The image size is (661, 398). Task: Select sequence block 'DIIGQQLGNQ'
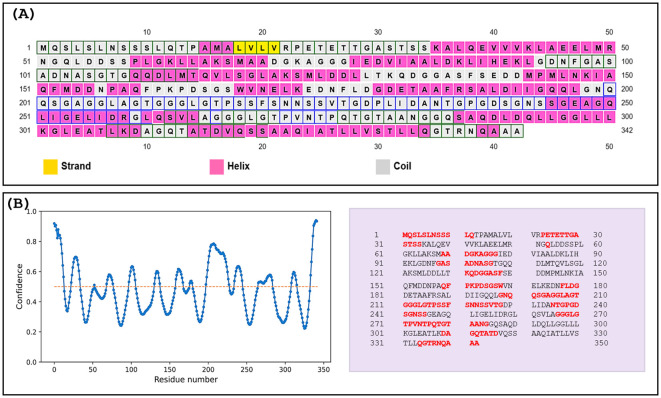(x=488, y=296)
